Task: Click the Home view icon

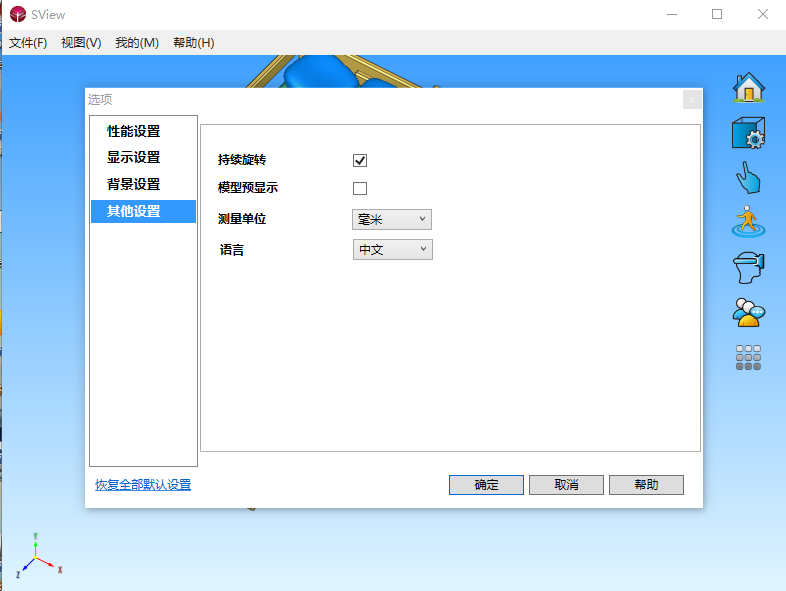Action: point(748,88)
